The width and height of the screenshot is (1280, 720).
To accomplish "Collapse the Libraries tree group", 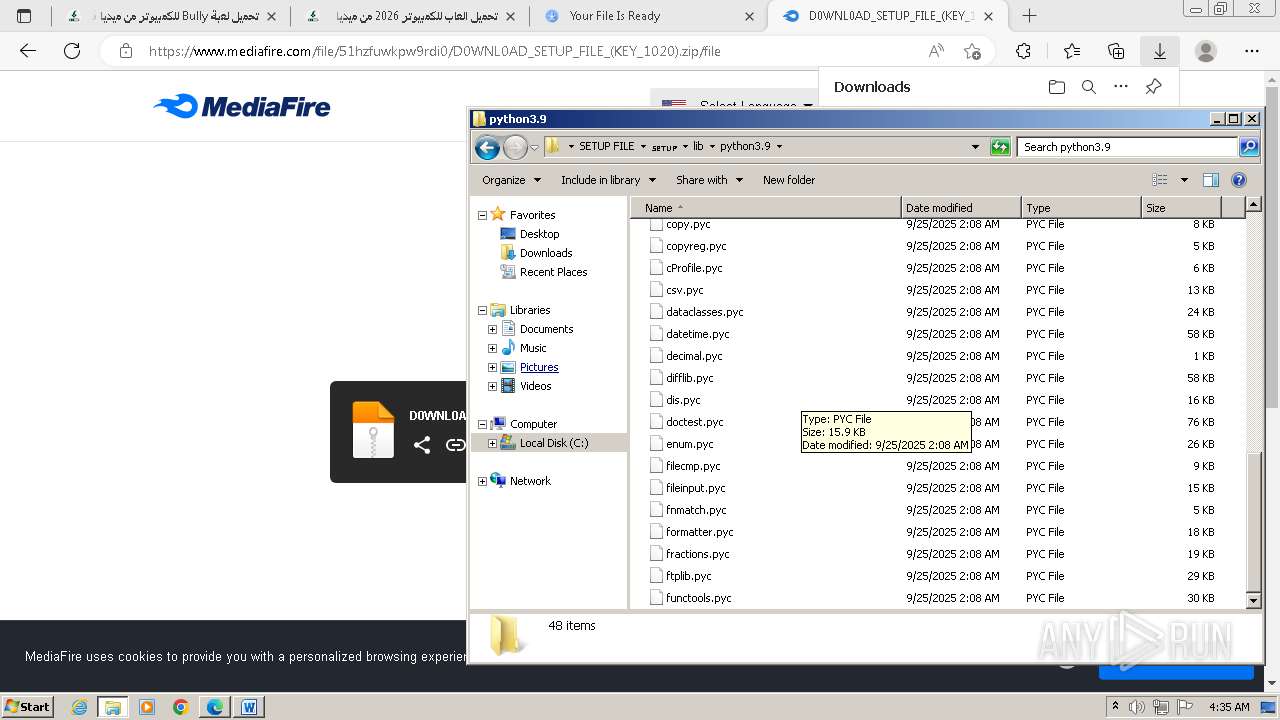I will [482, 310].
